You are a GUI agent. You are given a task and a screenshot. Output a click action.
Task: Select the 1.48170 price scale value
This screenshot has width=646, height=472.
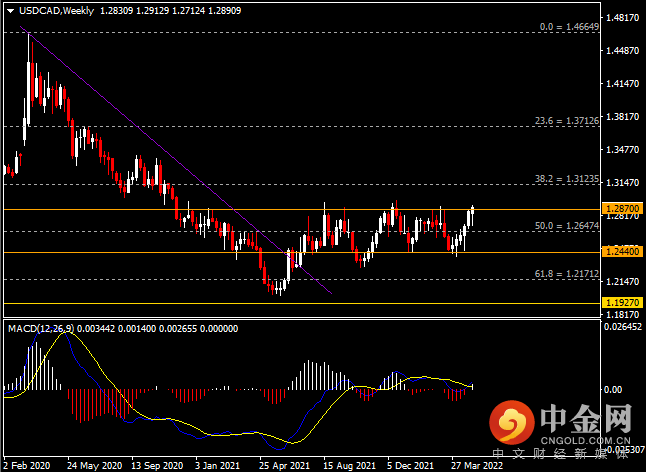[x=622, y=17]
